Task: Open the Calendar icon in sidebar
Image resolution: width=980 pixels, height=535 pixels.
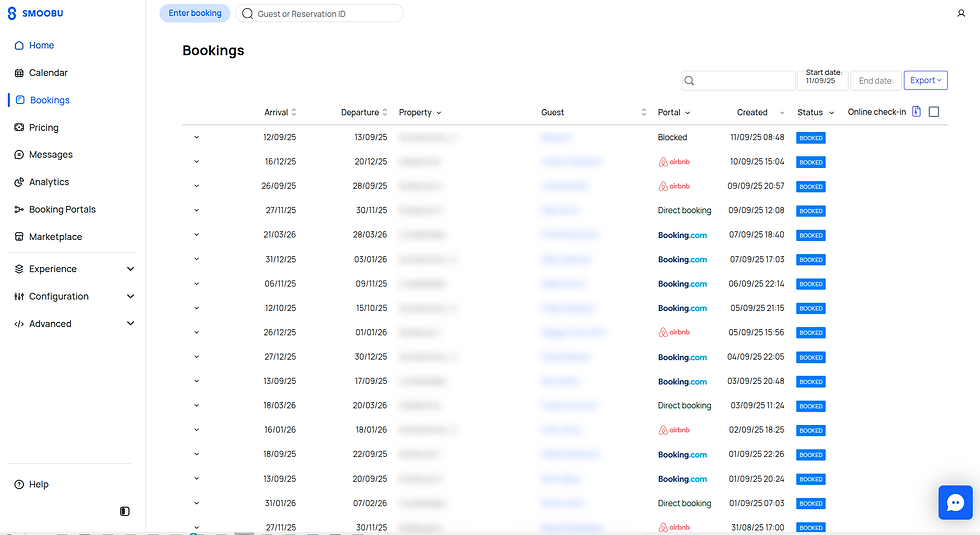Action: tap(19, 72)
